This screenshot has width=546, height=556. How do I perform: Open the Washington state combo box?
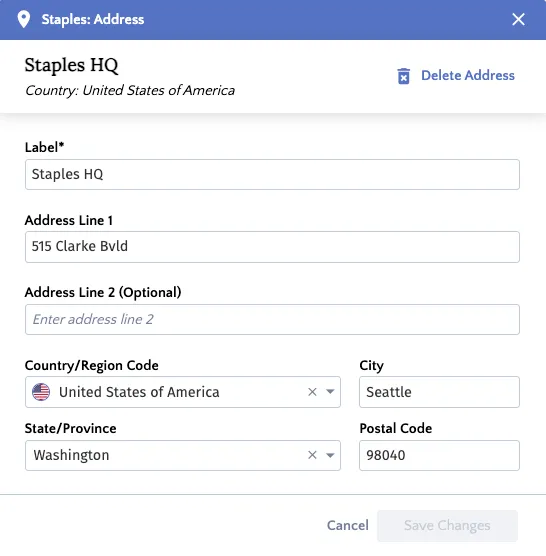[183, 455]
